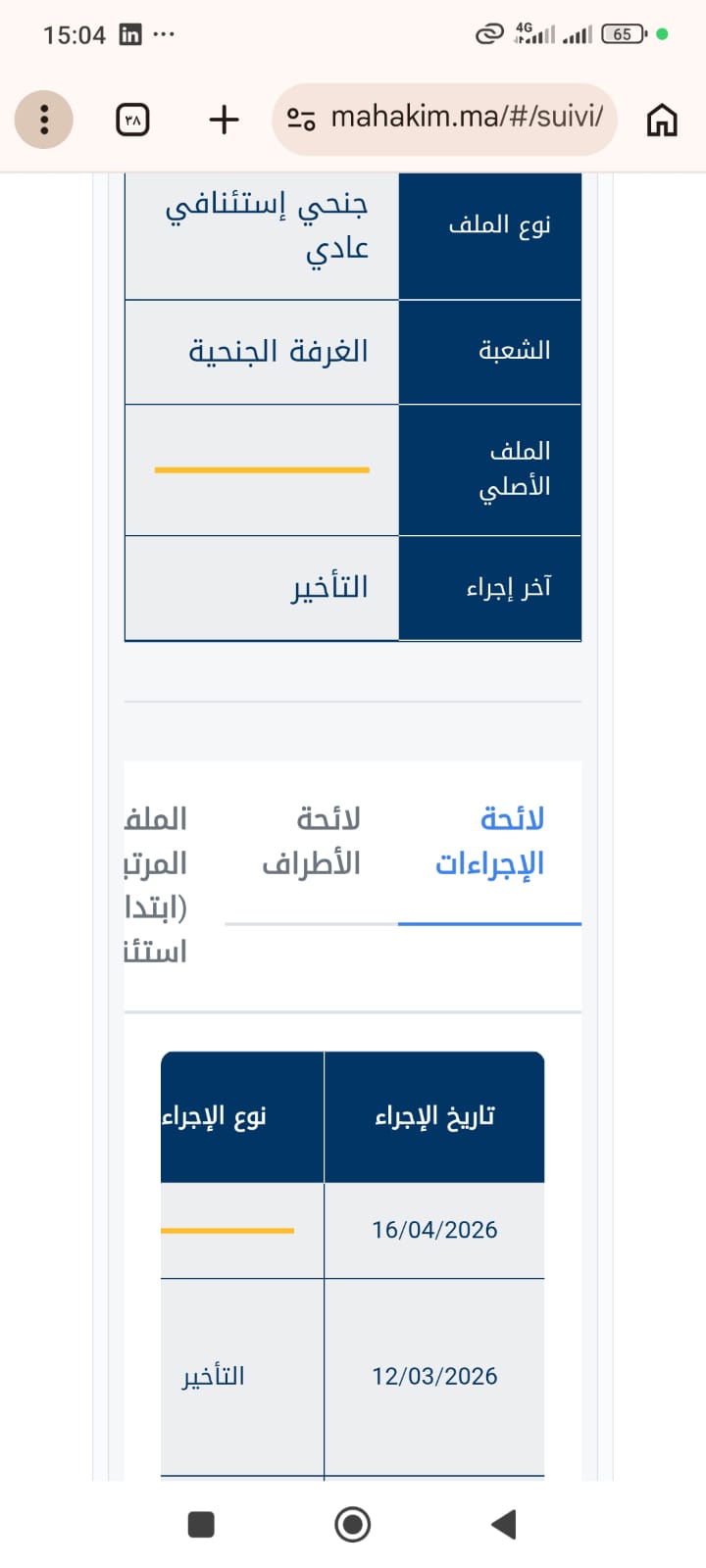
Task: Open the browser three-dot menu
Action: tap(44, 120)
